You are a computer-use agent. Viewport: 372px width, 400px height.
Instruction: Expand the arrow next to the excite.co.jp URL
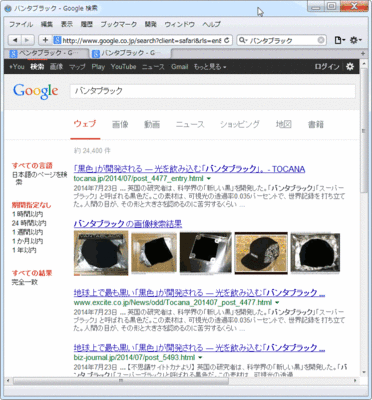click(277, 303)
